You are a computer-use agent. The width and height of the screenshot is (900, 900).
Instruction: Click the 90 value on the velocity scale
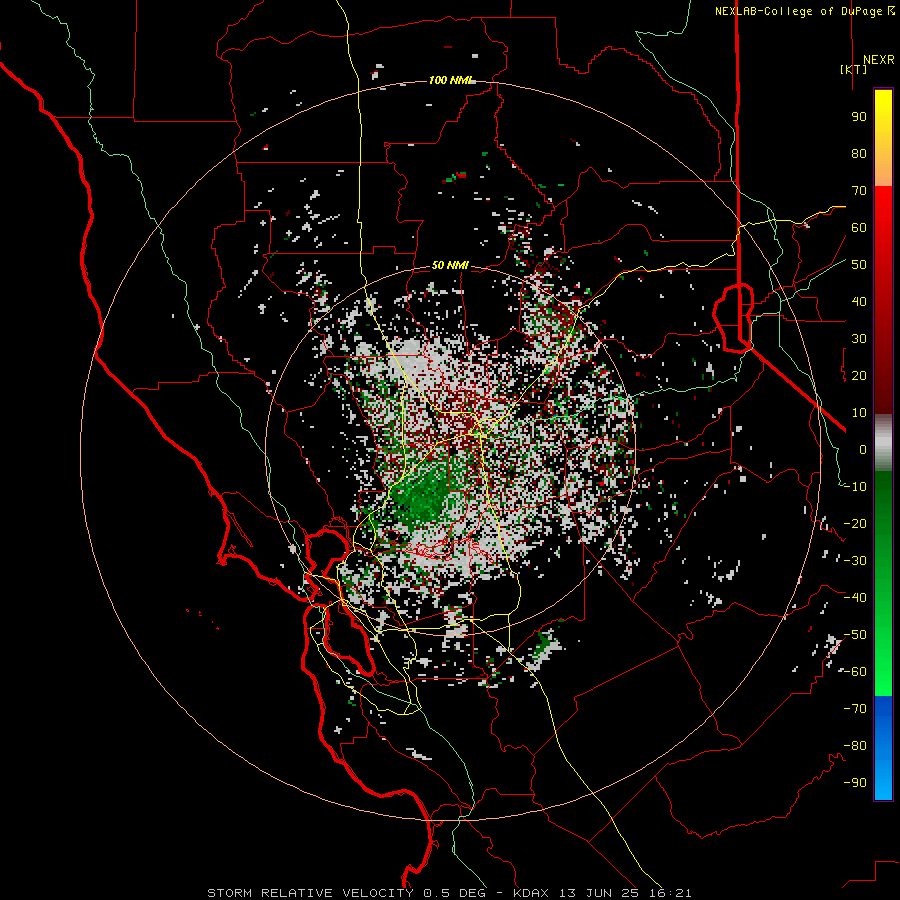pos(859,117)
